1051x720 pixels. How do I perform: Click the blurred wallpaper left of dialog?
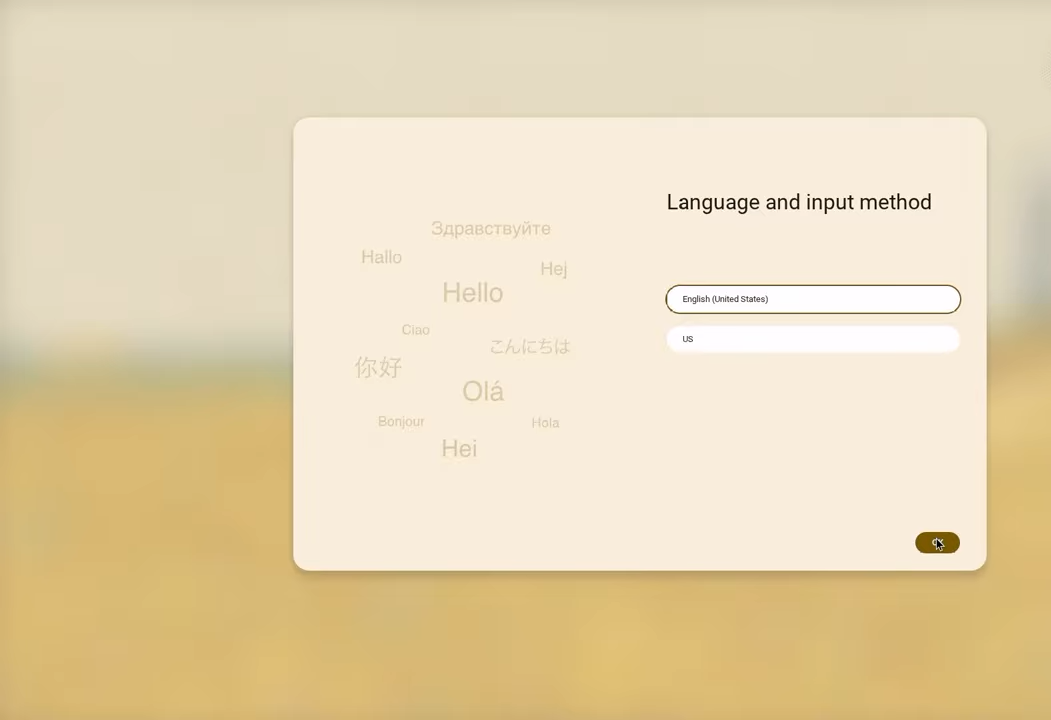tap(140, 360)
